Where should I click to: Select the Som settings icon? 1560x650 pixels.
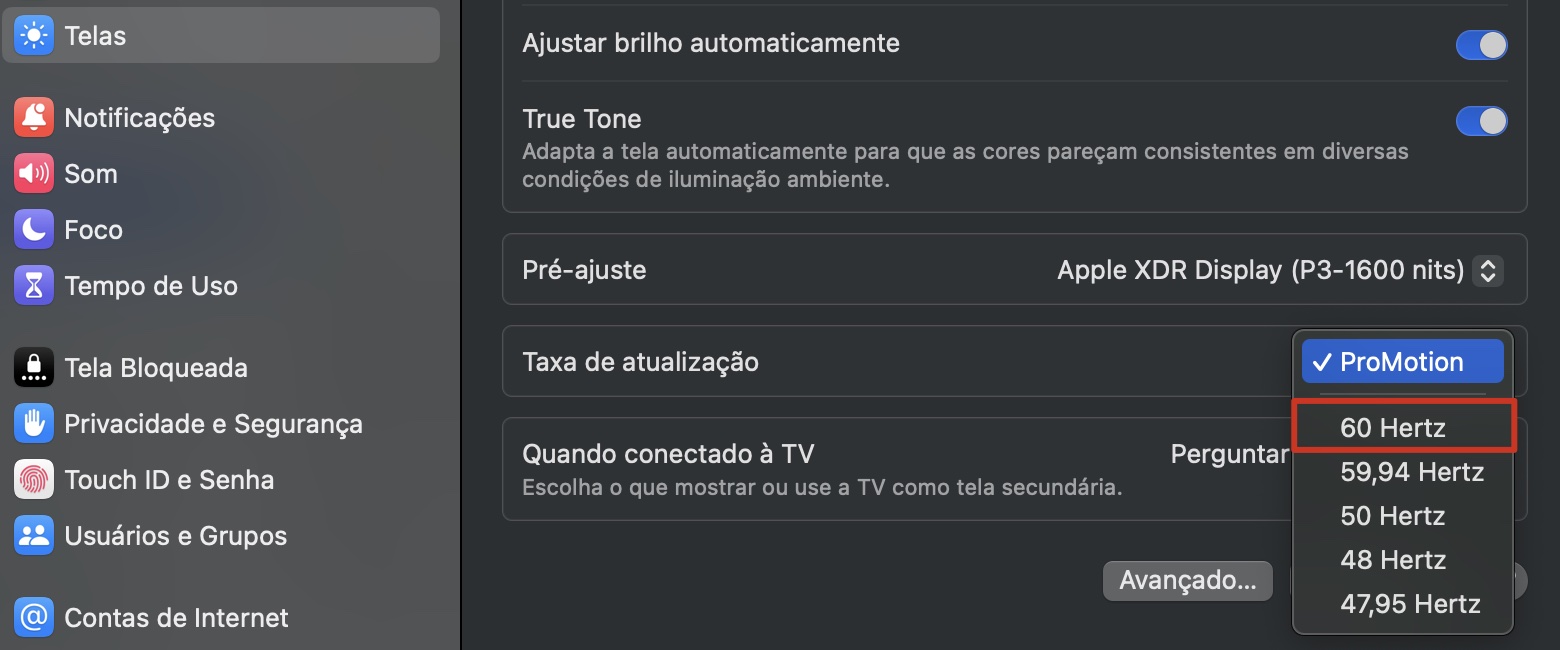click(x=33, y=173)
